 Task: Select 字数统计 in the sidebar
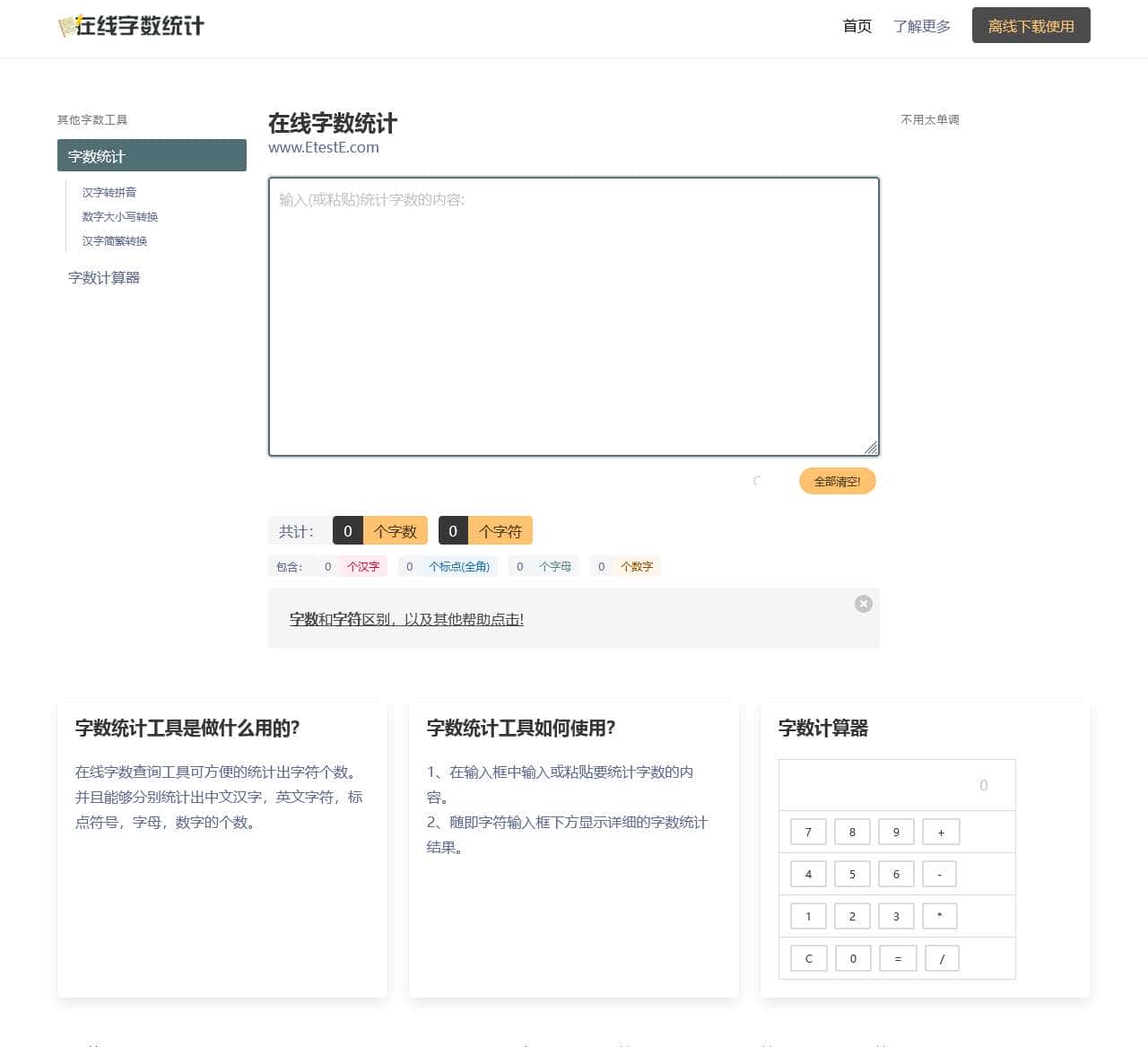(x=152, y=155)
